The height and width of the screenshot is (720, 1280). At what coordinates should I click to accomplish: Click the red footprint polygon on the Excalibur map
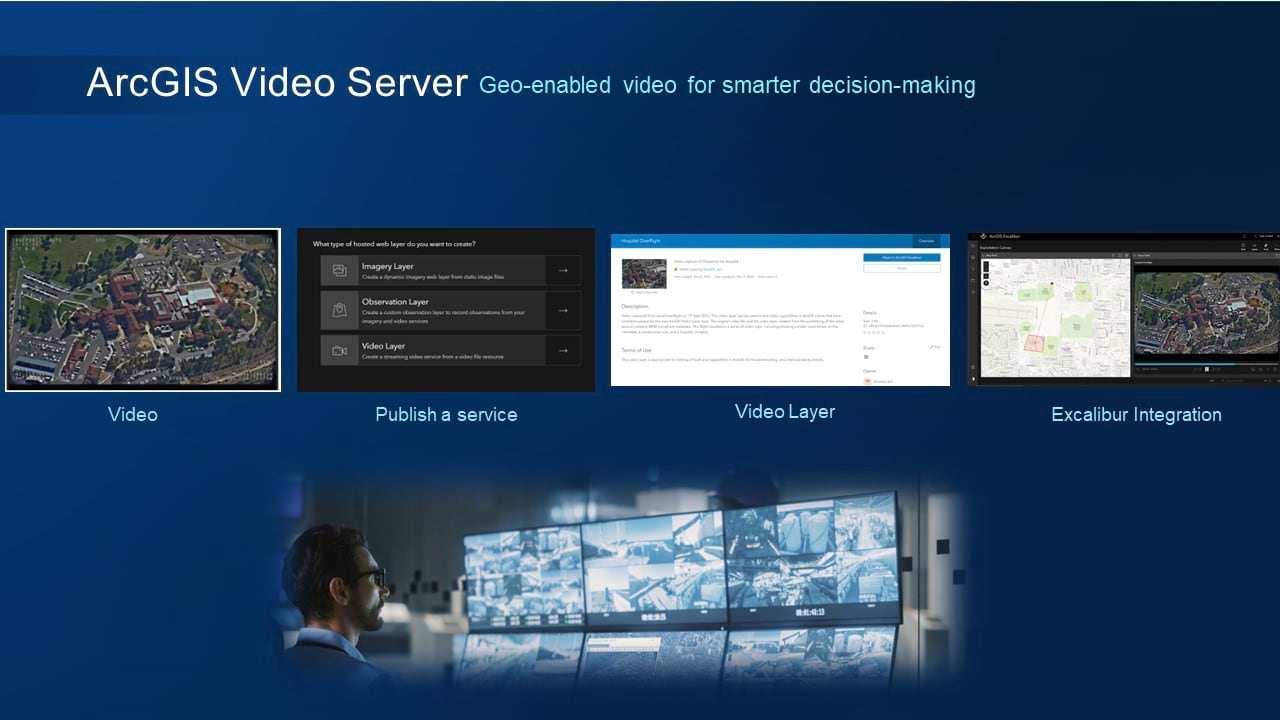(x=1034, y=342)
